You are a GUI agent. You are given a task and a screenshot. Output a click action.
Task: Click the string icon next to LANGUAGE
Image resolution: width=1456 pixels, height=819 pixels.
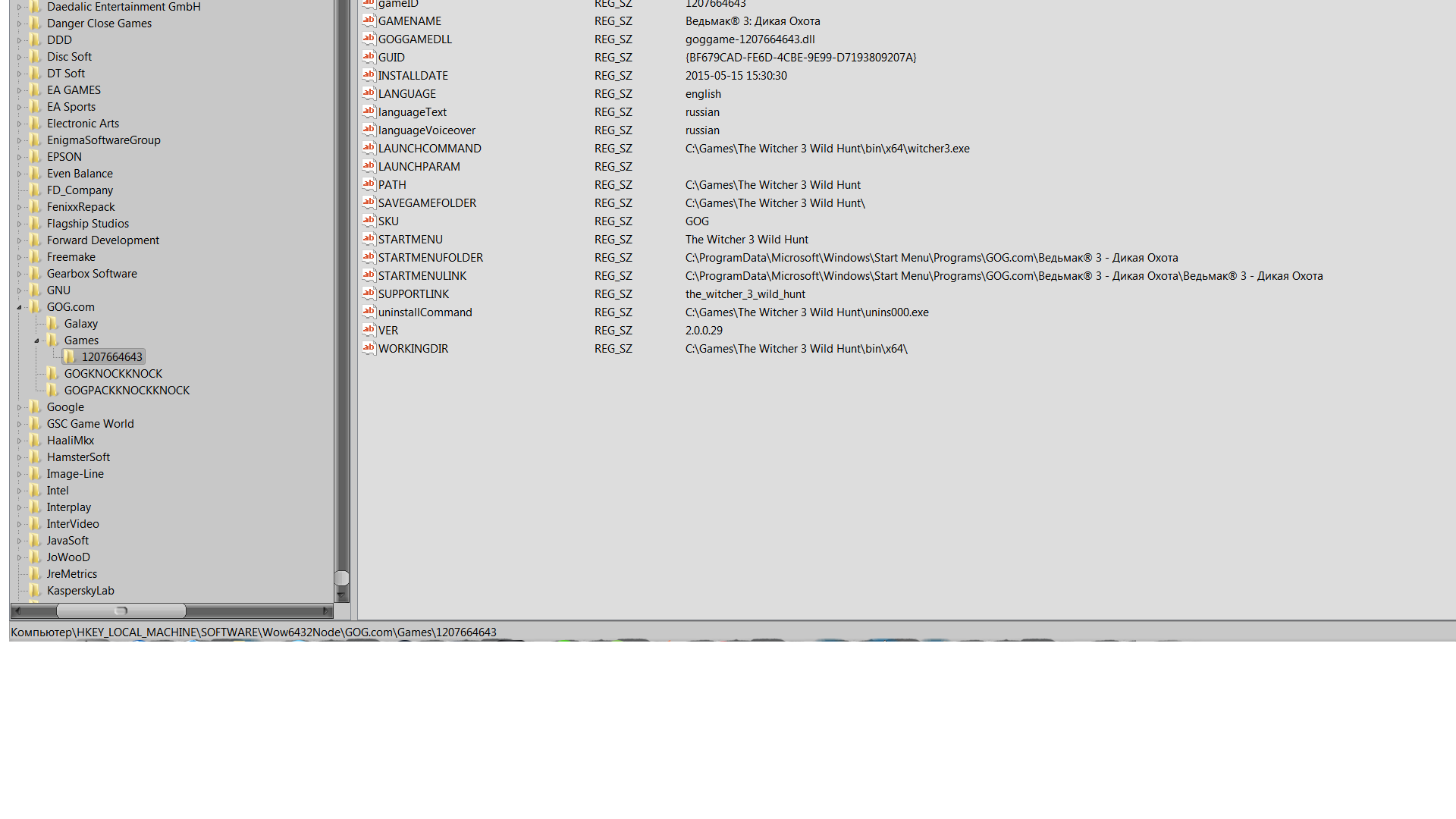(x=369, y=93)
